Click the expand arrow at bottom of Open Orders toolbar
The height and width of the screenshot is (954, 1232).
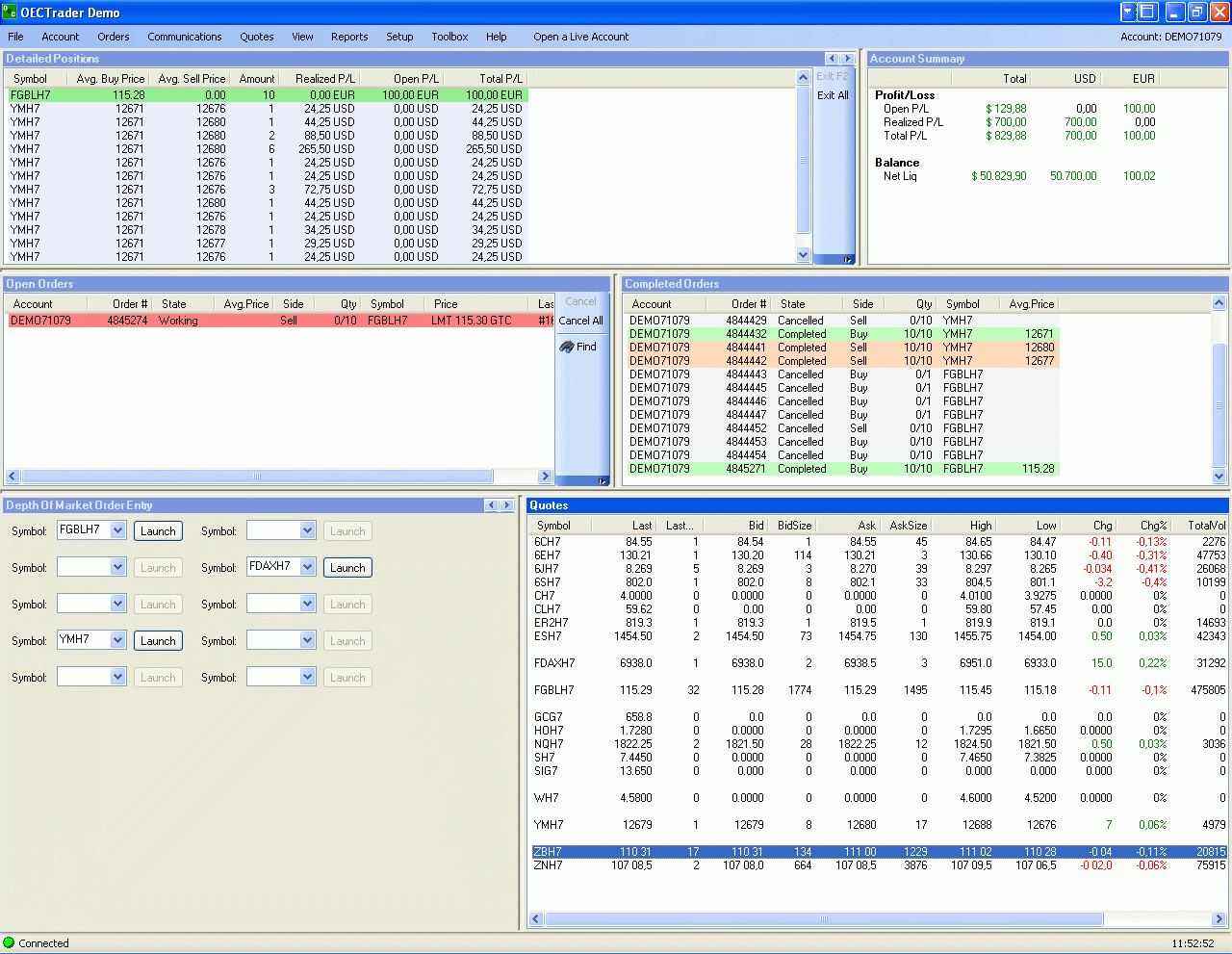[603, 480]
